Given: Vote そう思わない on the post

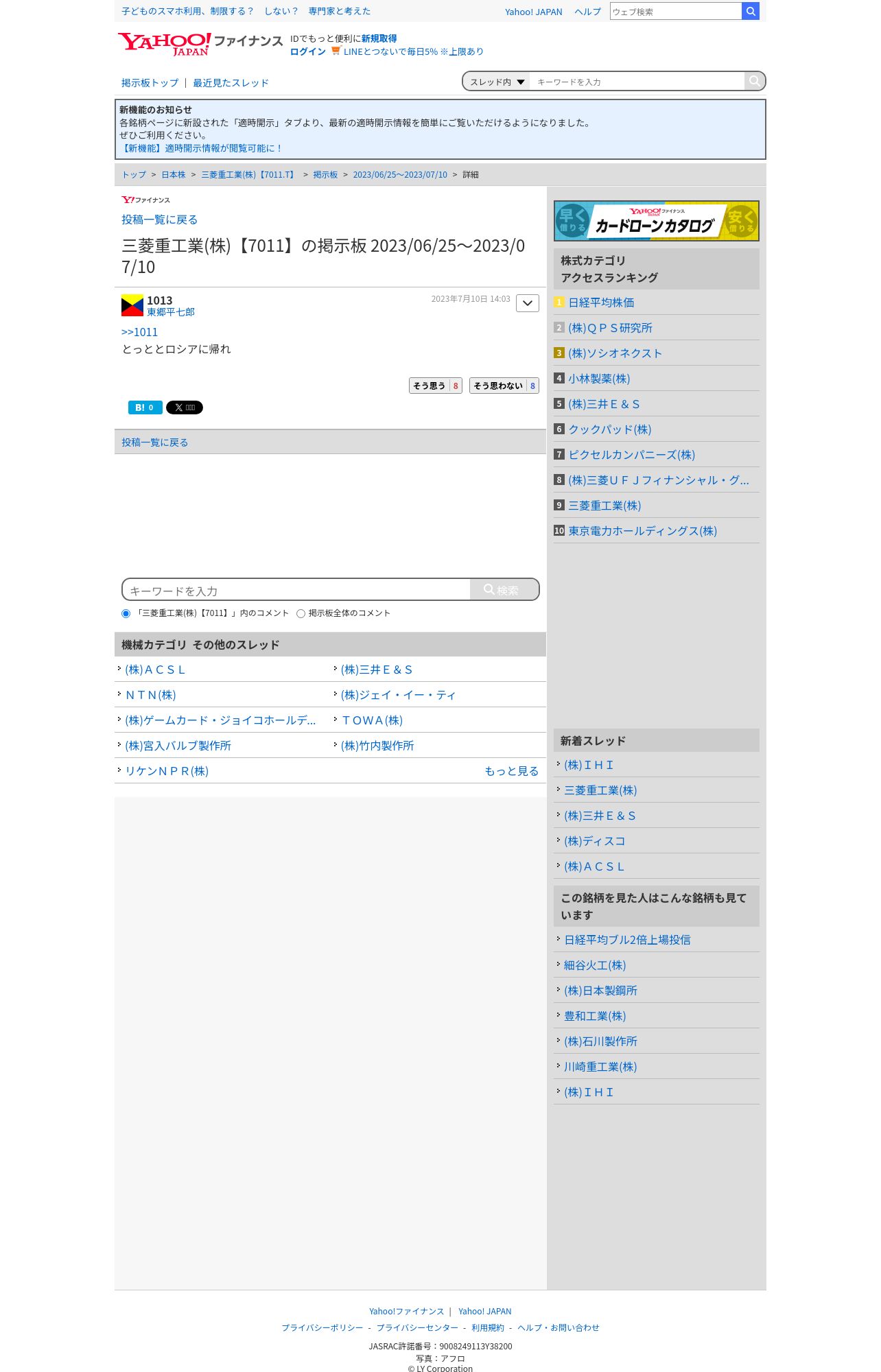Looking at the screenshot, I should coord(504,386).
